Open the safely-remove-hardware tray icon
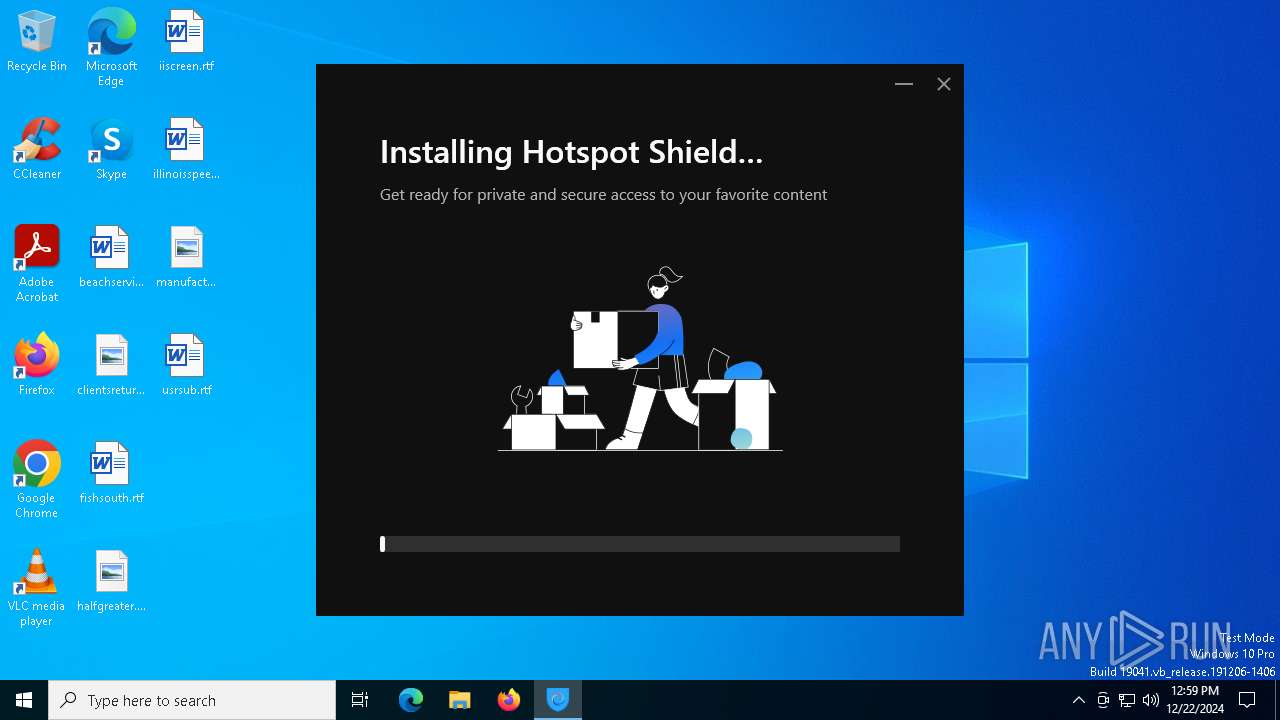The width and height of the screenshot is (1280, 720). (x=1103, y=700)
